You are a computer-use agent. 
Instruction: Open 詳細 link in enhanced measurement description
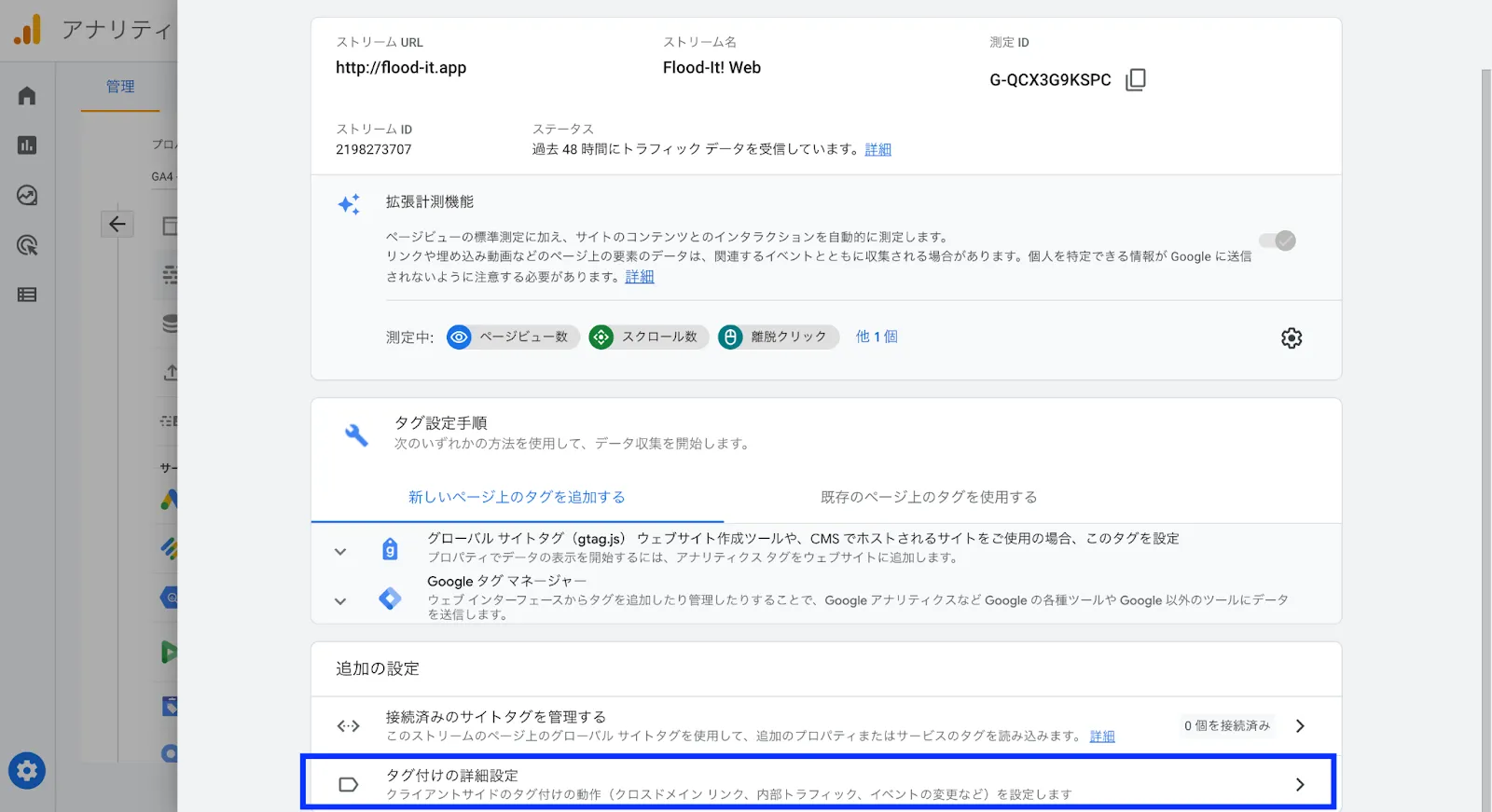(x=640, y=277)
